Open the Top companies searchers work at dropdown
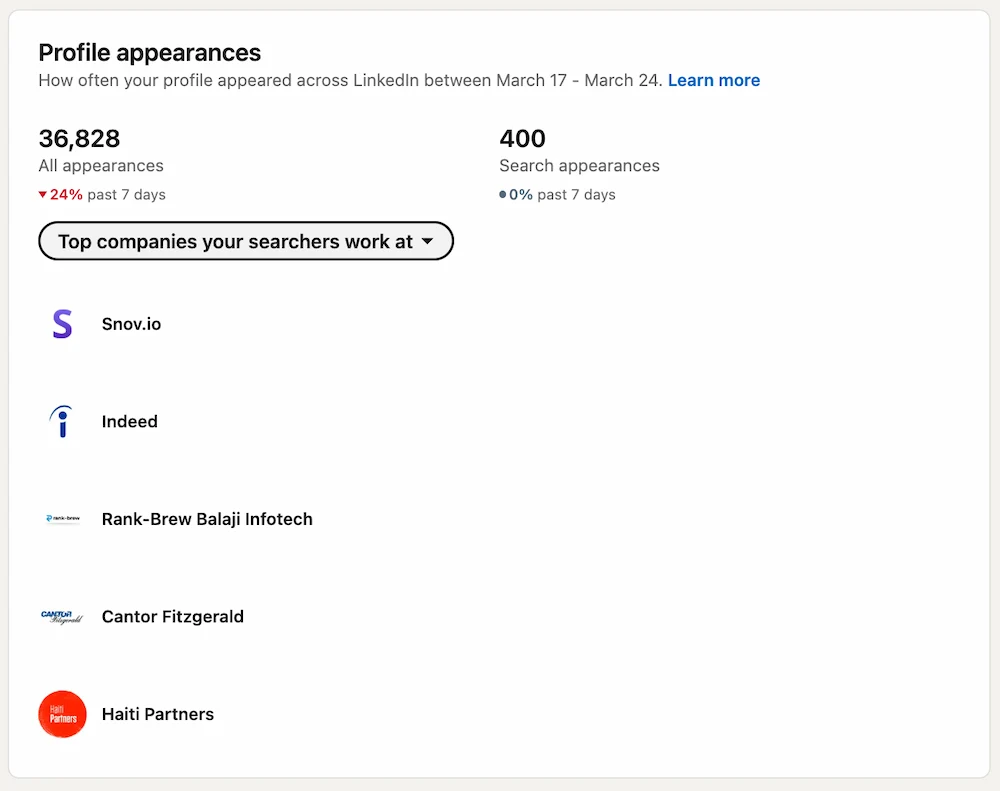1000x791 pixels. 245,241
